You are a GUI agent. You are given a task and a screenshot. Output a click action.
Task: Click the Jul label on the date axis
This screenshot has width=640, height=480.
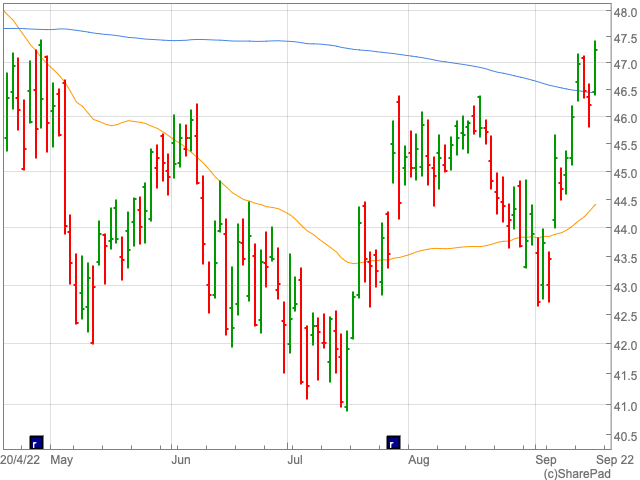pyautogui.click(x=297, y=460)
